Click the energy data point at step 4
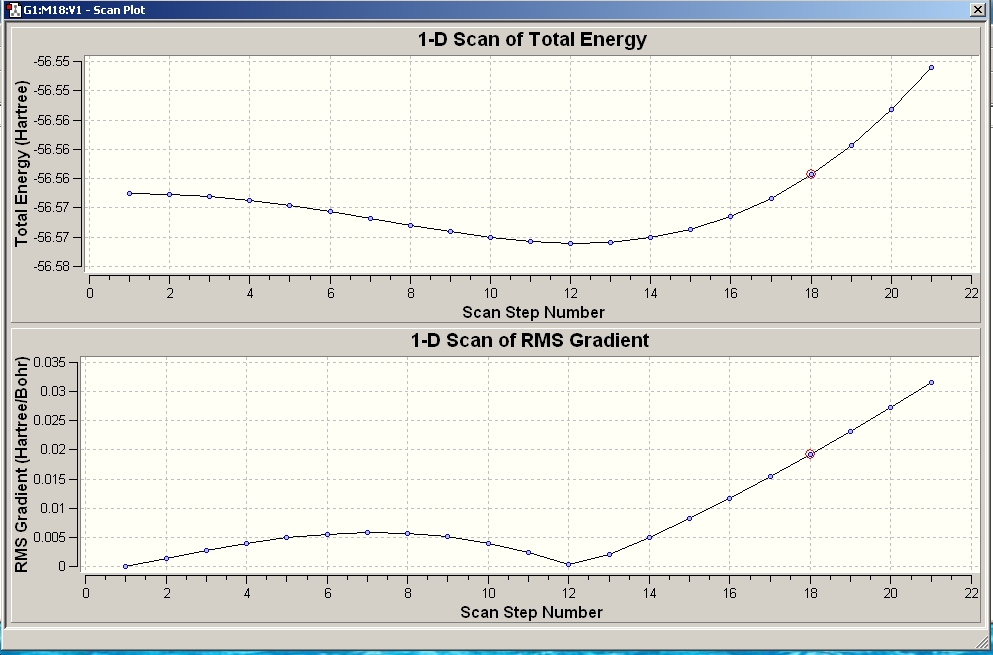This screenshot has height=655, width=993. [250, 200]
